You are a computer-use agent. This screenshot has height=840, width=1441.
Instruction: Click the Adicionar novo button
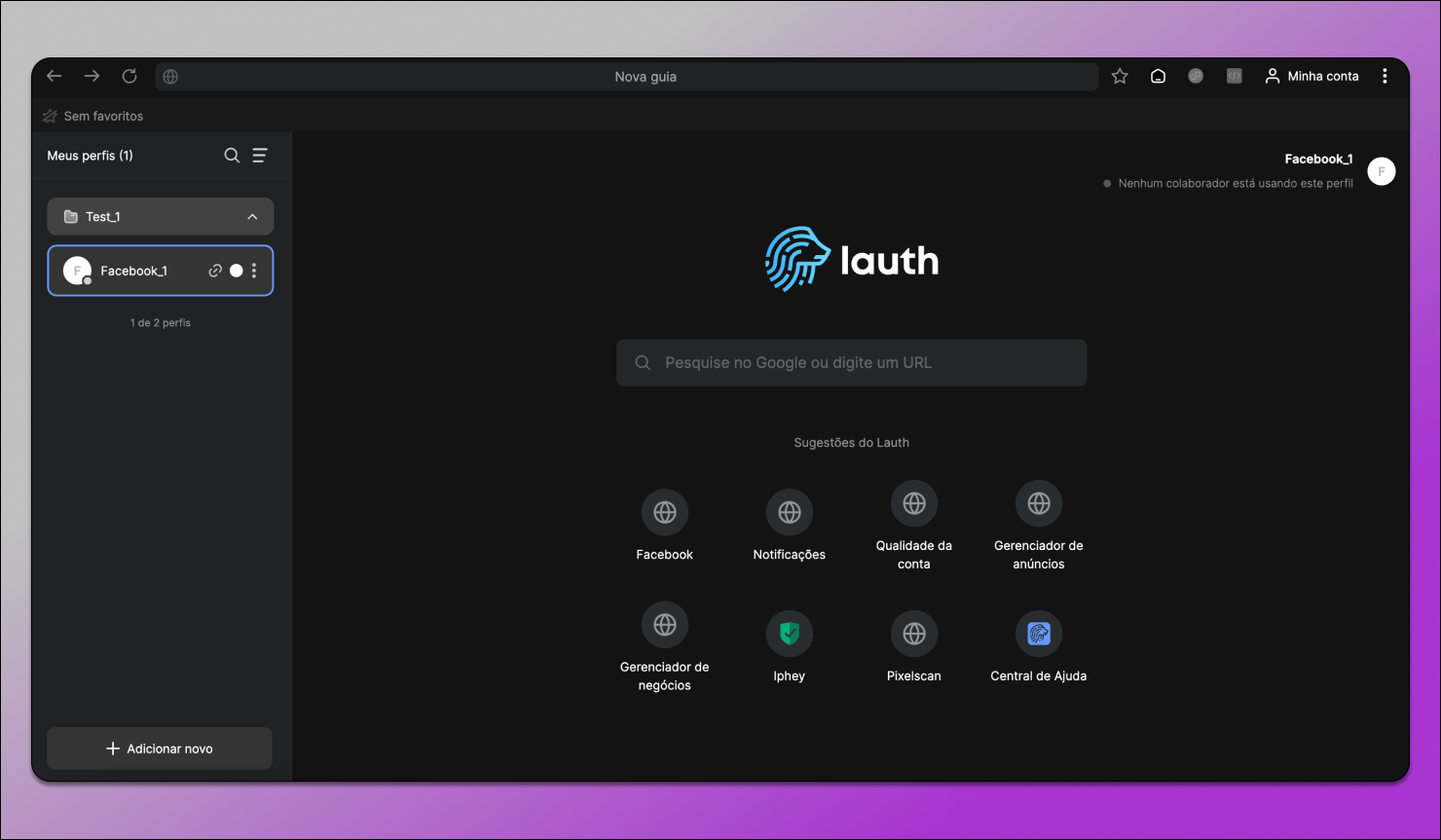click(160, 749)
